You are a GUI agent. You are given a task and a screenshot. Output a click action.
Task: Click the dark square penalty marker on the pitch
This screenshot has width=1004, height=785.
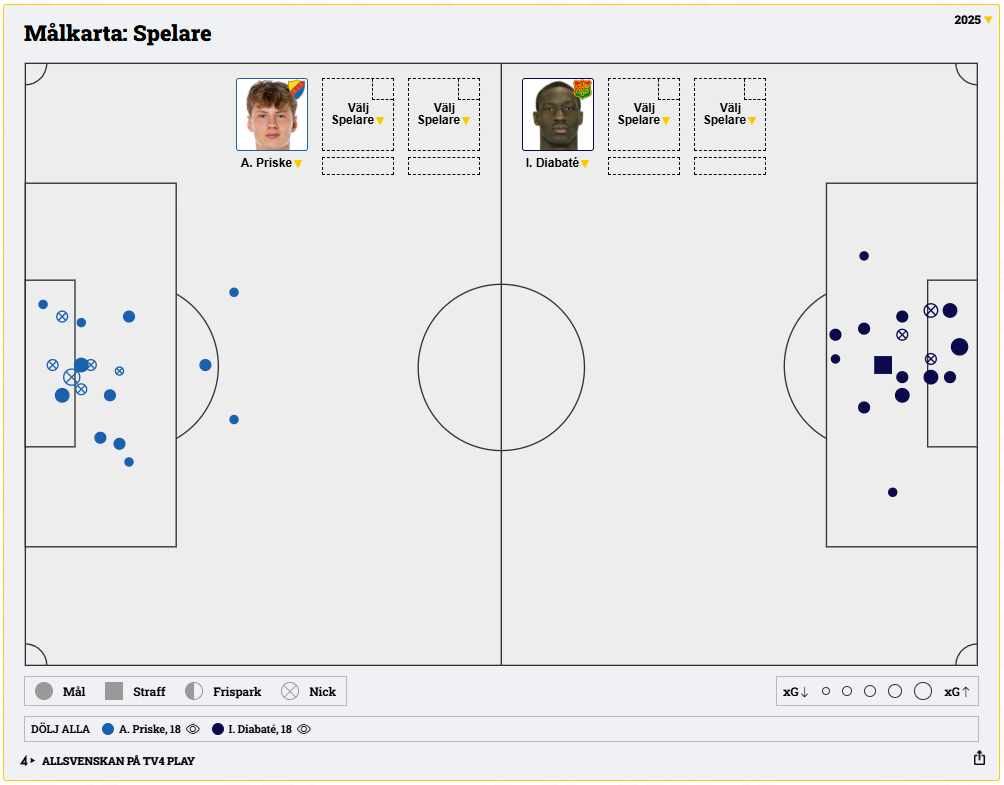pyautogui.click(x=883, y=365)
